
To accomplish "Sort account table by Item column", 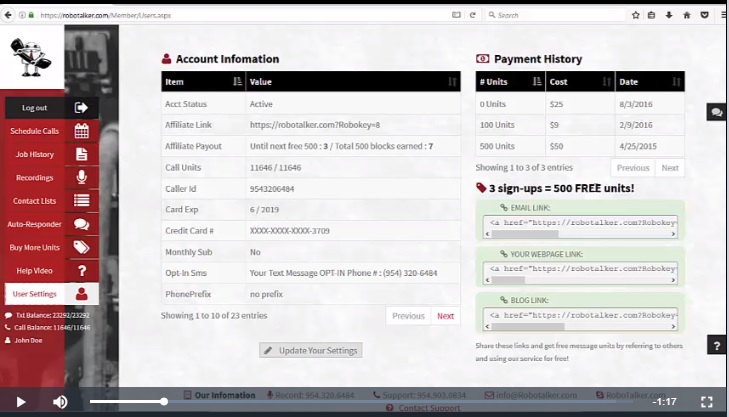I will pyautogui.click(x=236, y=82).
